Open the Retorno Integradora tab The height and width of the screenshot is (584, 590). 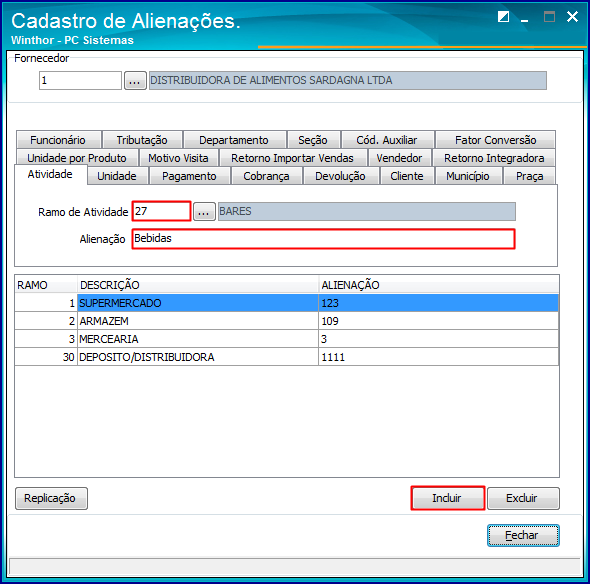[x=494, y=158]
